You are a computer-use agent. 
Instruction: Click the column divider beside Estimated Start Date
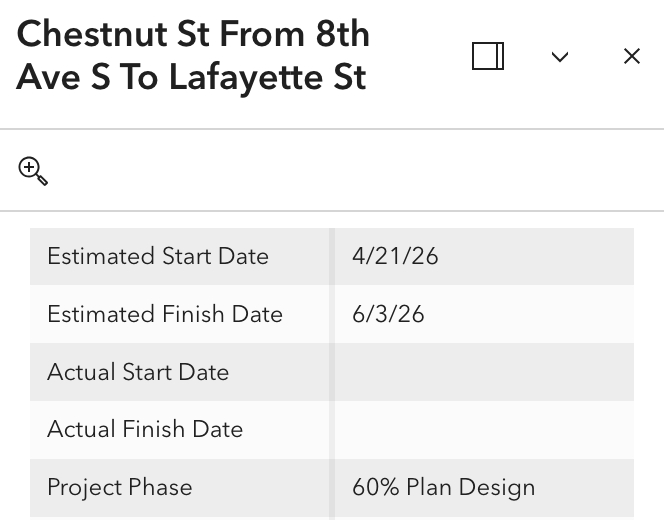point(332,256)
